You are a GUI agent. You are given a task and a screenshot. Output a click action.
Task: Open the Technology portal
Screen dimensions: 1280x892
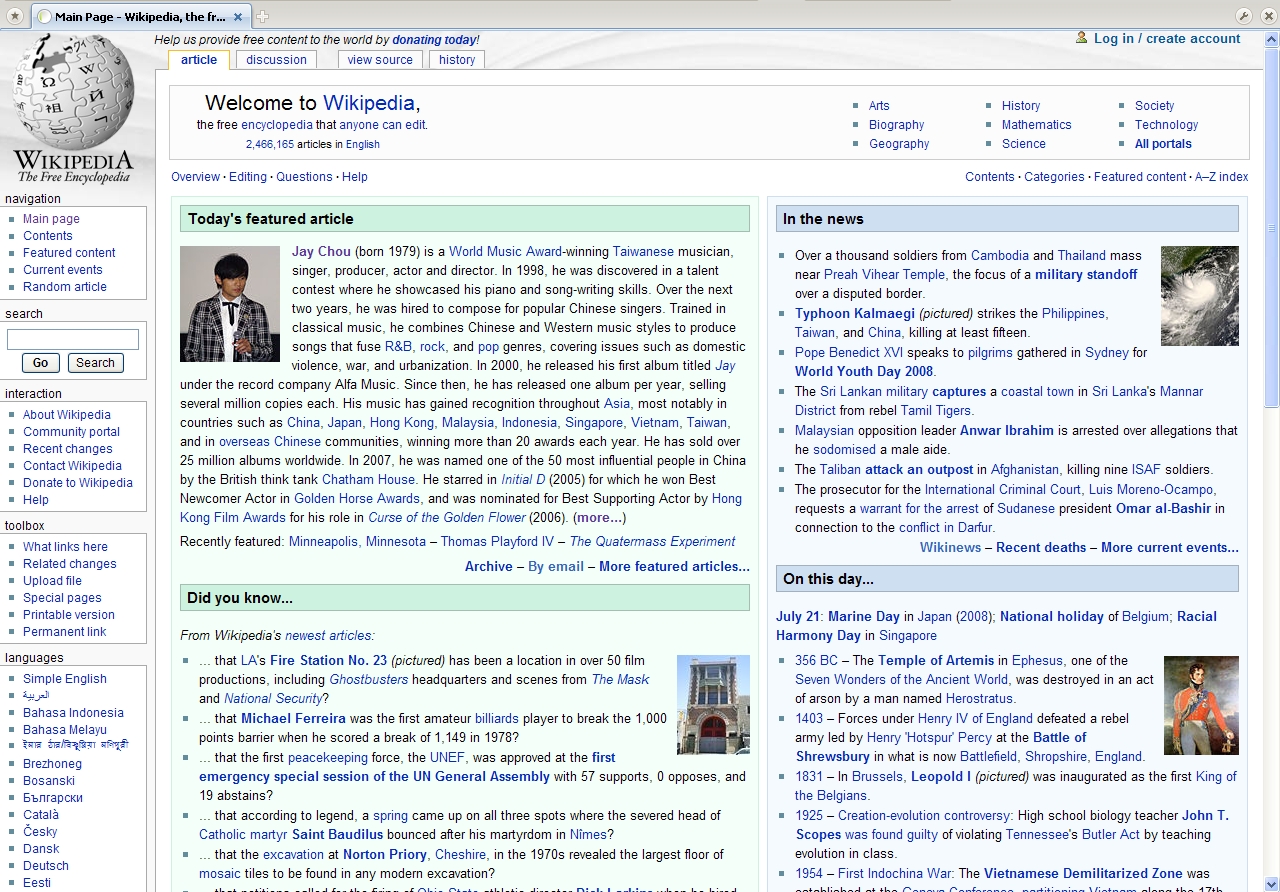coord(1166,125)
